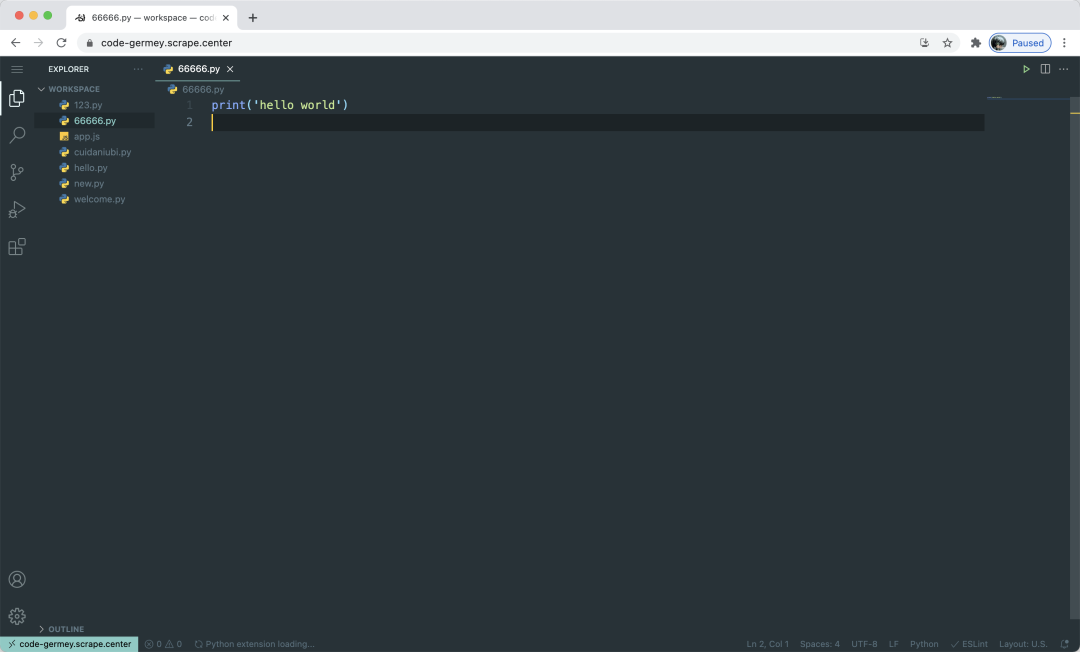Open the Manage settings gear menu
Viewport: 1080px width, 652px height.
pos(16,615)
